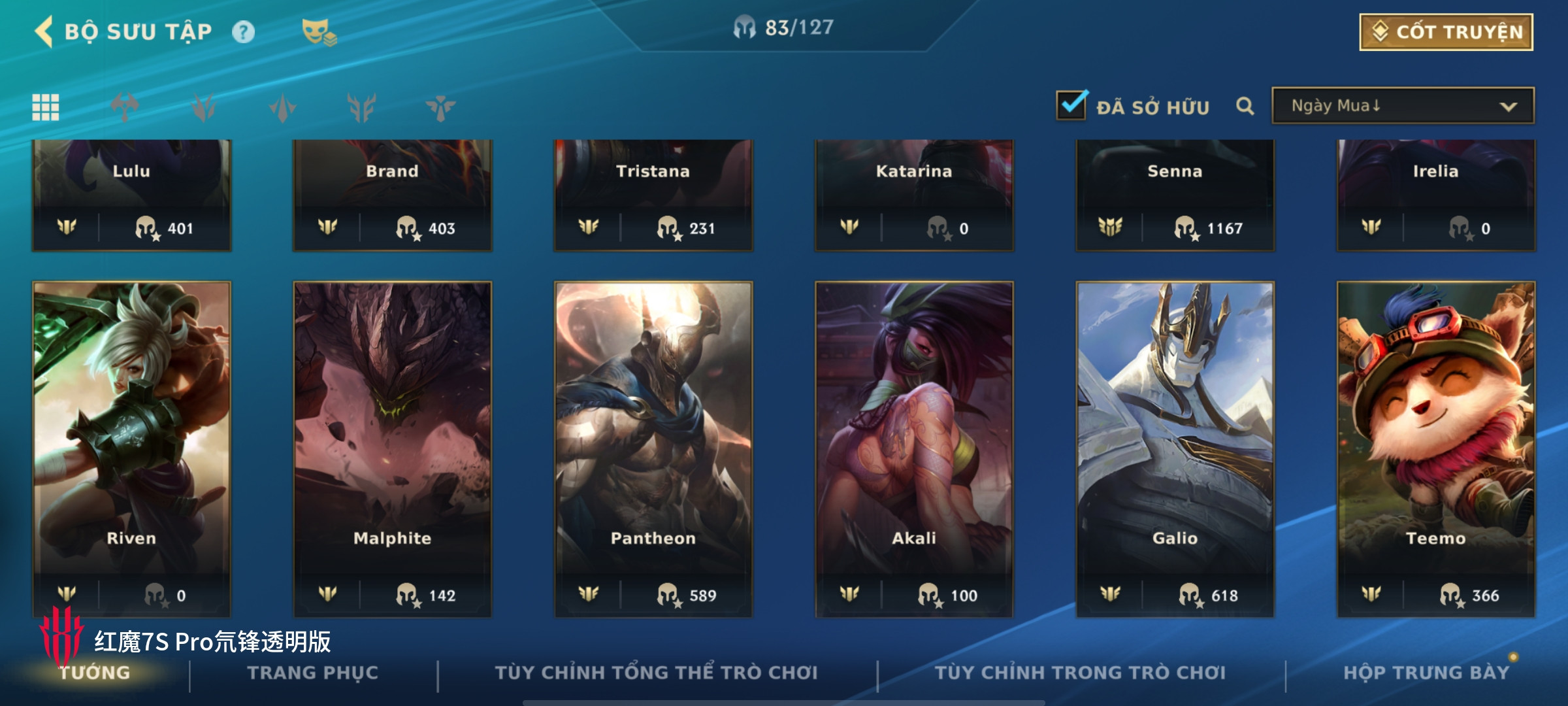Open Tùy Chỉnh Trong Trò Chơi tab
Image resolution: width=1568 pixels, height=706 pixels.
[x=1080, y=673]
